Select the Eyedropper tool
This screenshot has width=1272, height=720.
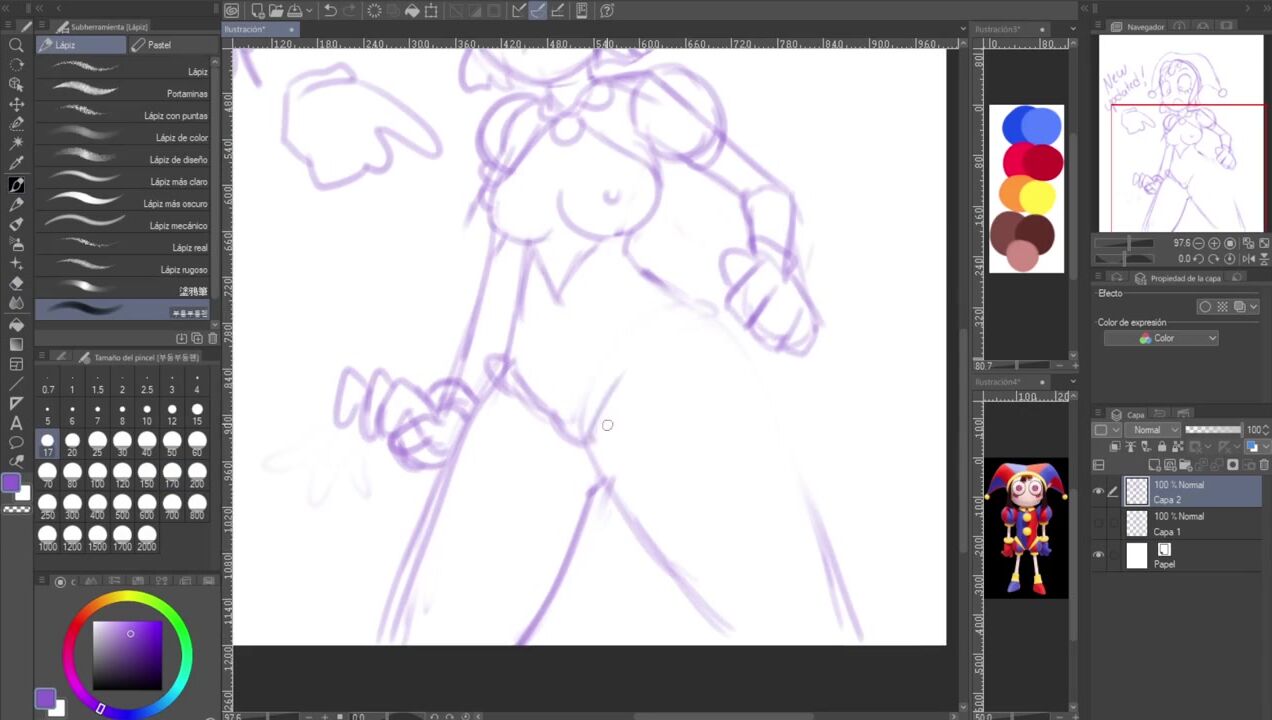(16, 164)
